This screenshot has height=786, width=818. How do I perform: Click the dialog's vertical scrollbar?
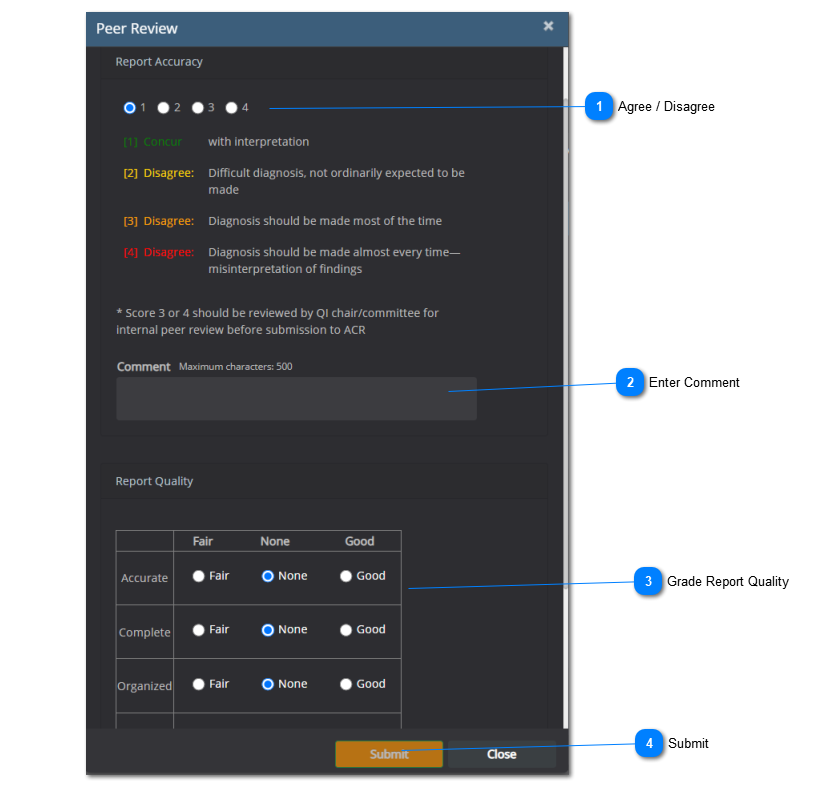(x=566, y=300)
